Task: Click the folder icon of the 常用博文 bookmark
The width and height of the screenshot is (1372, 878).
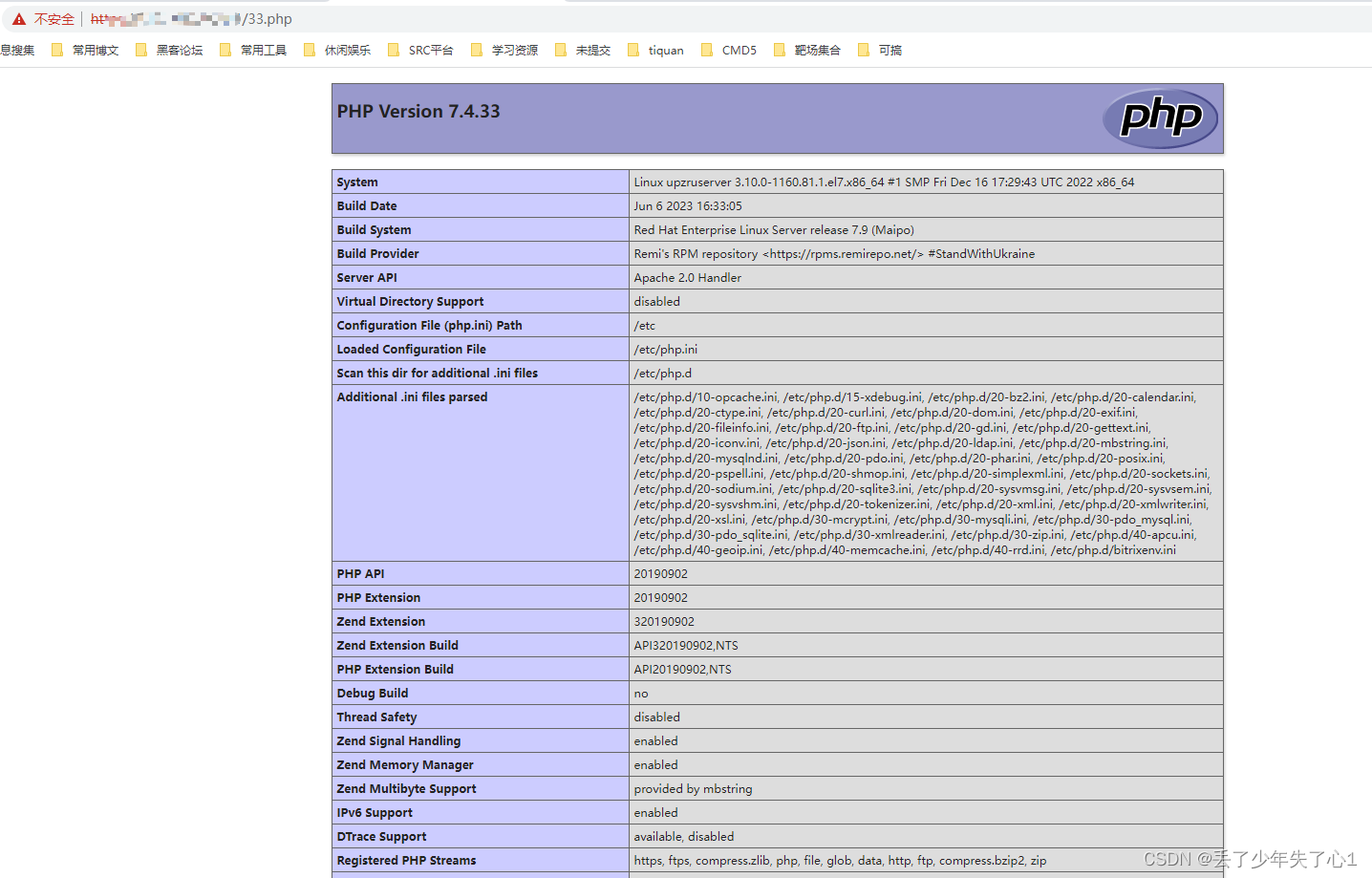Action: 57,51
